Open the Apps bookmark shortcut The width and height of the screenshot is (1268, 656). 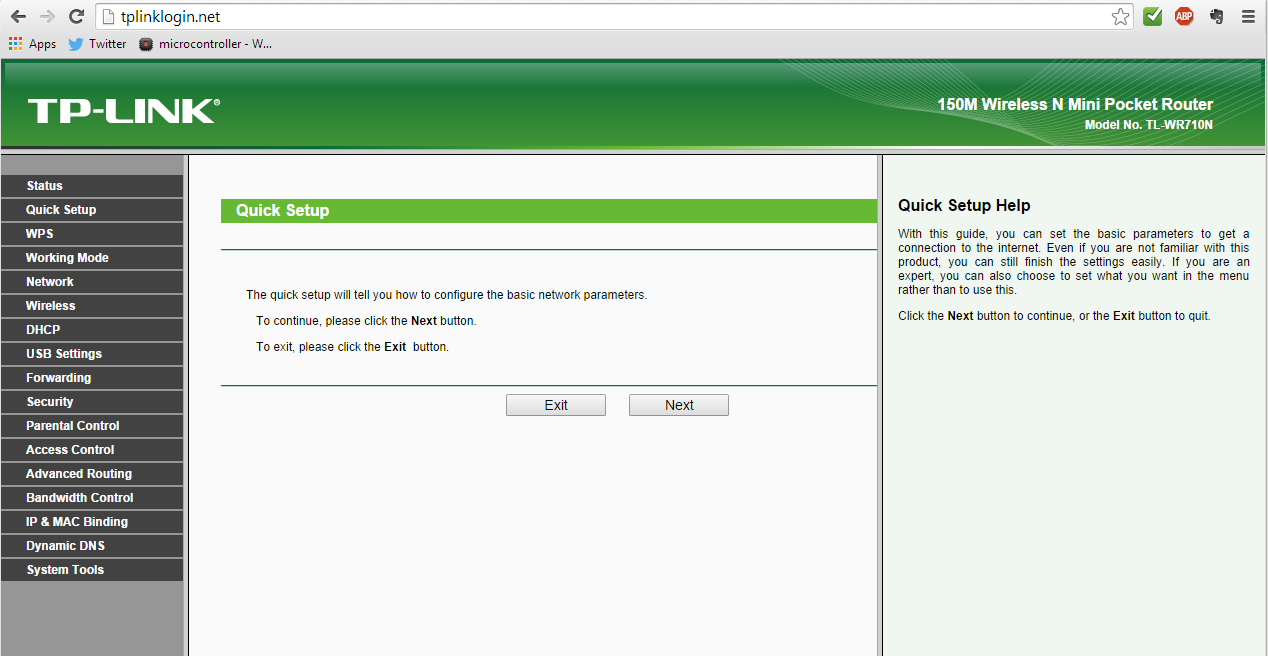click(32, 44)
